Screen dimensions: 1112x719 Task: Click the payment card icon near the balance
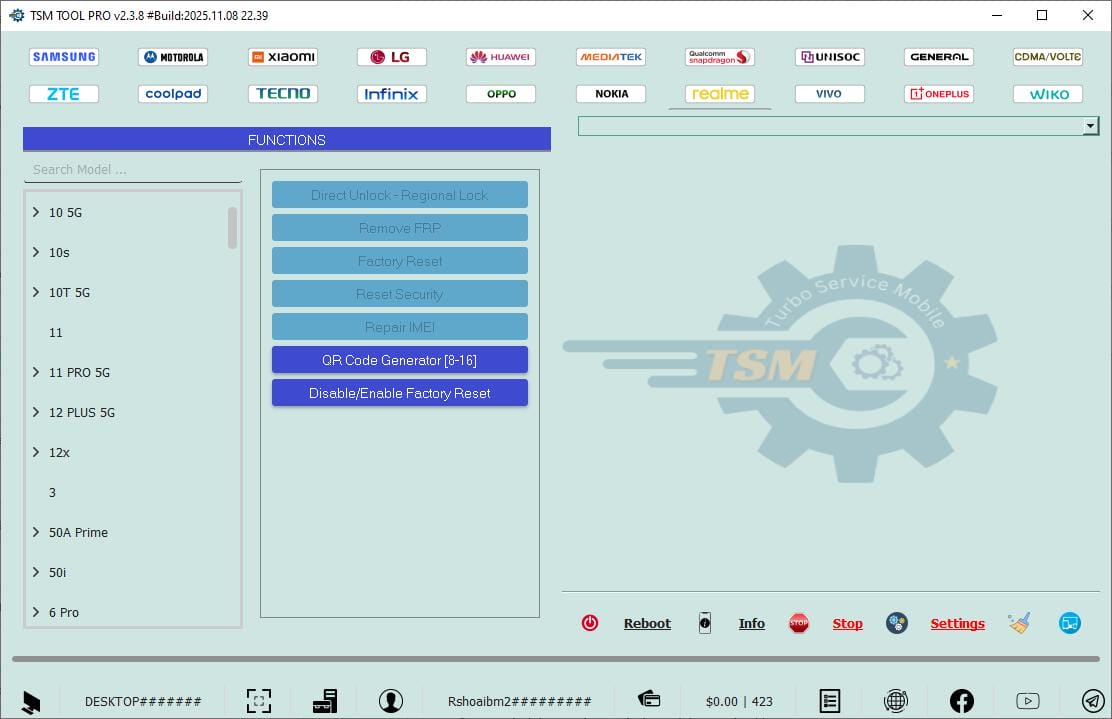(x=648, y=700)
